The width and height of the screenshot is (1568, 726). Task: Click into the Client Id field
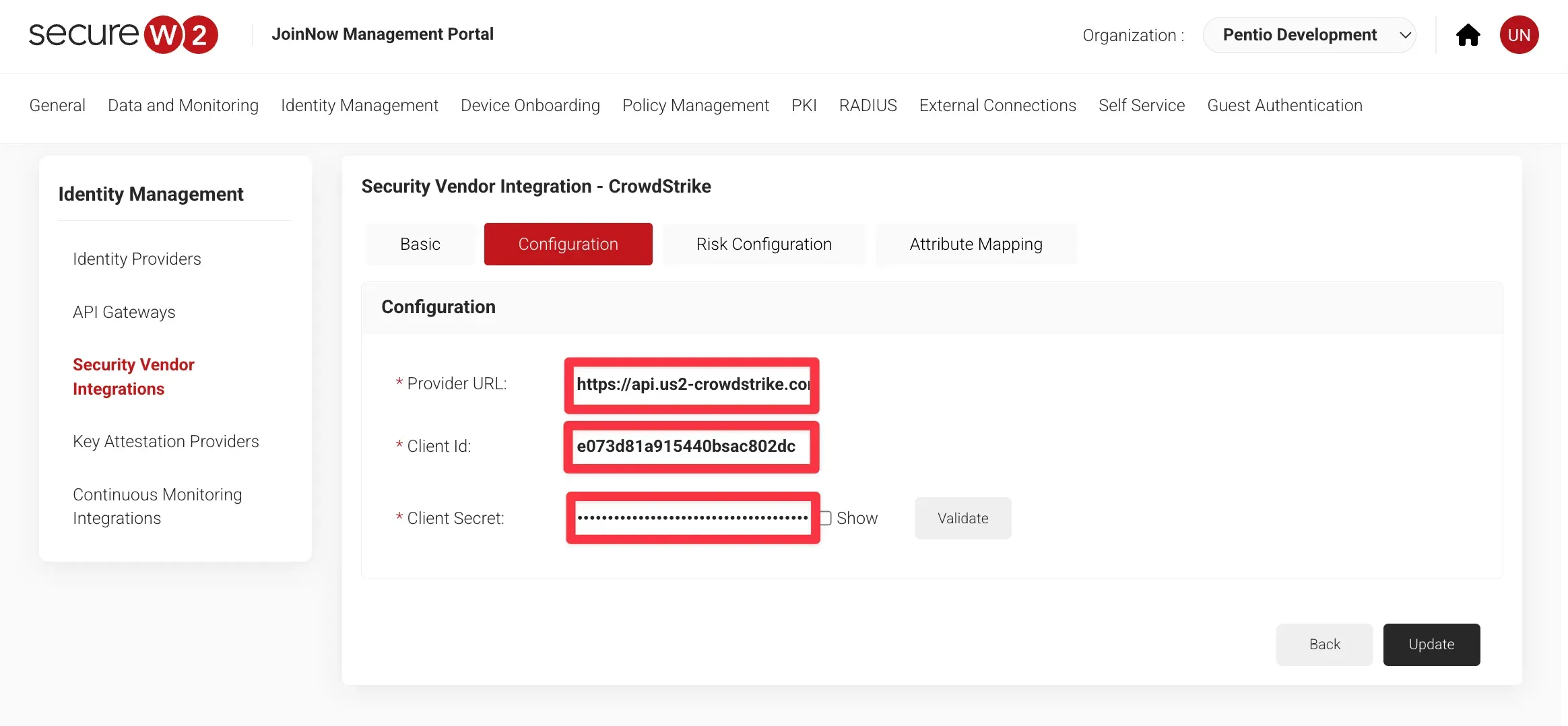(x=692, y=447)
